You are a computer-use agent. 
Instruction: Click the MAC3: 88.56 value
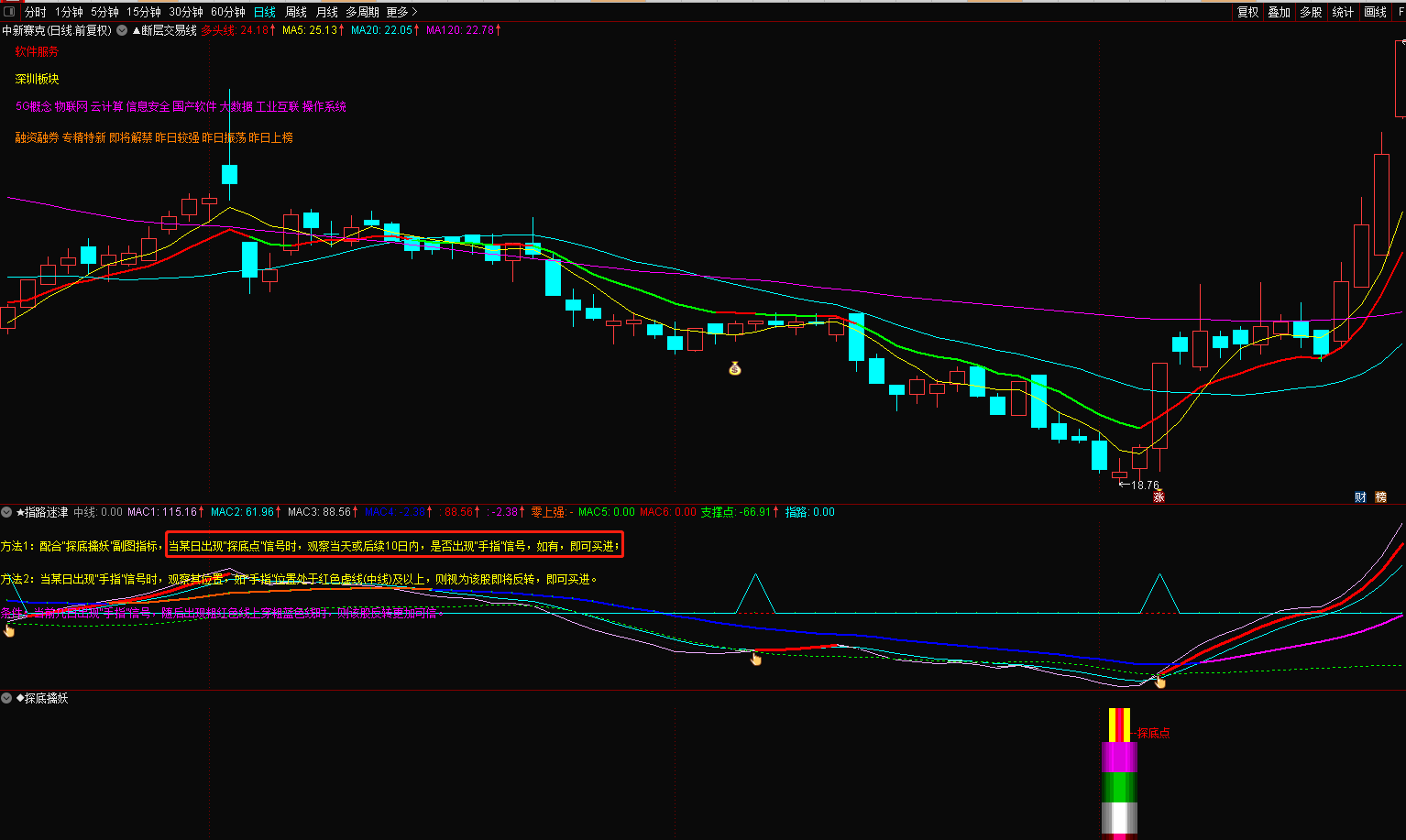click(324, 512)
